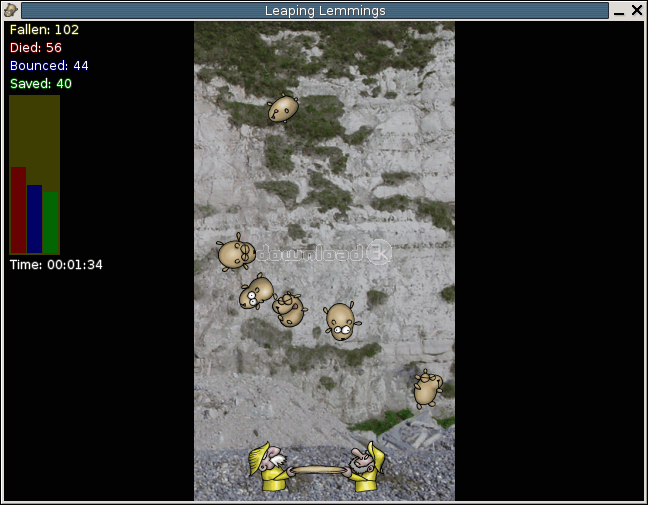Click the upside-down lemming with big eyes
The width and height of the screenshot is (648, 505).
point(342,321)
